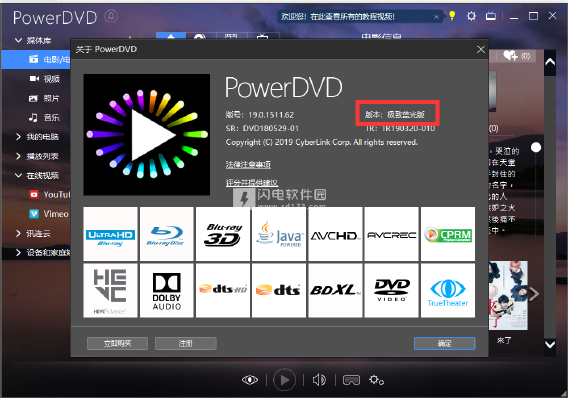Screen dimensions: 568x398
Task: Click the PowerDVD play logo image
Action: 147,135
